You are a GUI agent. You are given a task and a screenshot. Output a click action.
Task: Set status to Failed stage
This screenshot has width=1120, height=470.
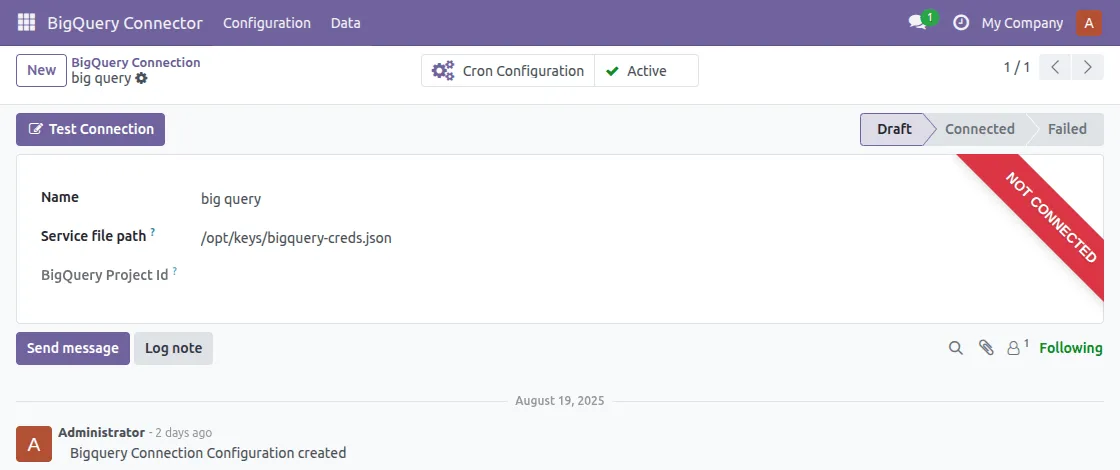[1067, 129]
